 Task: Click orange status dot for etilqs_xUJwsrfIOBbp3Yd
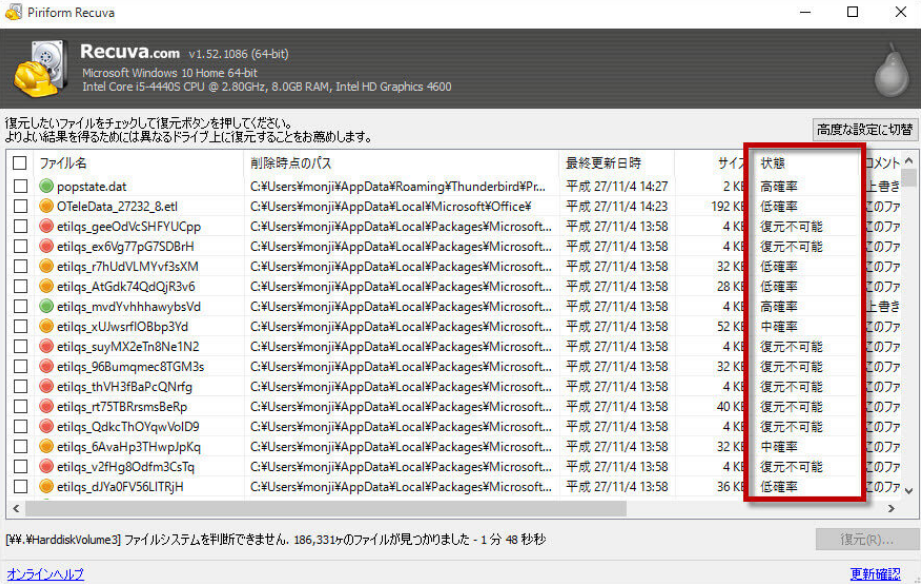46,326
